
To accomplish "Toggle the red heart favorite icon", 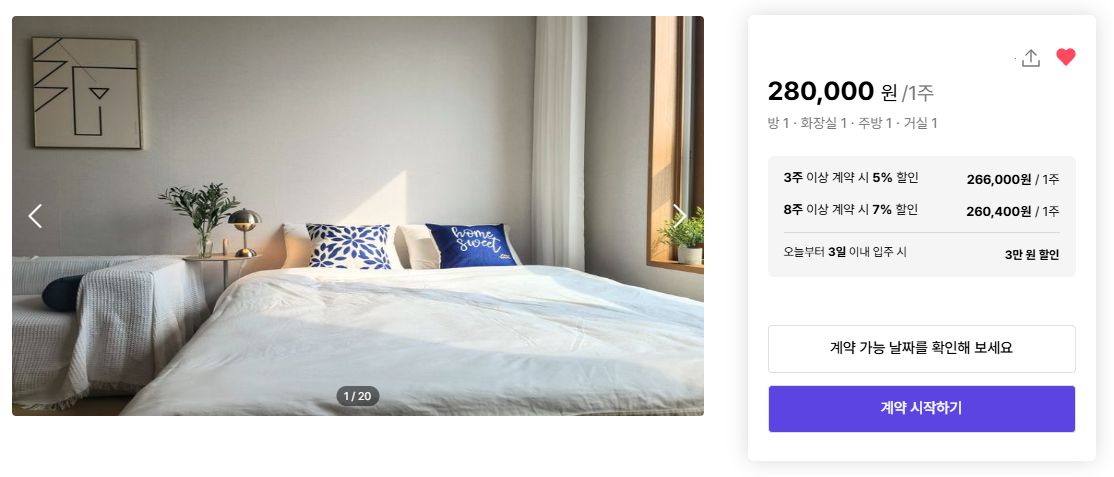I will tap(1065, 57).
